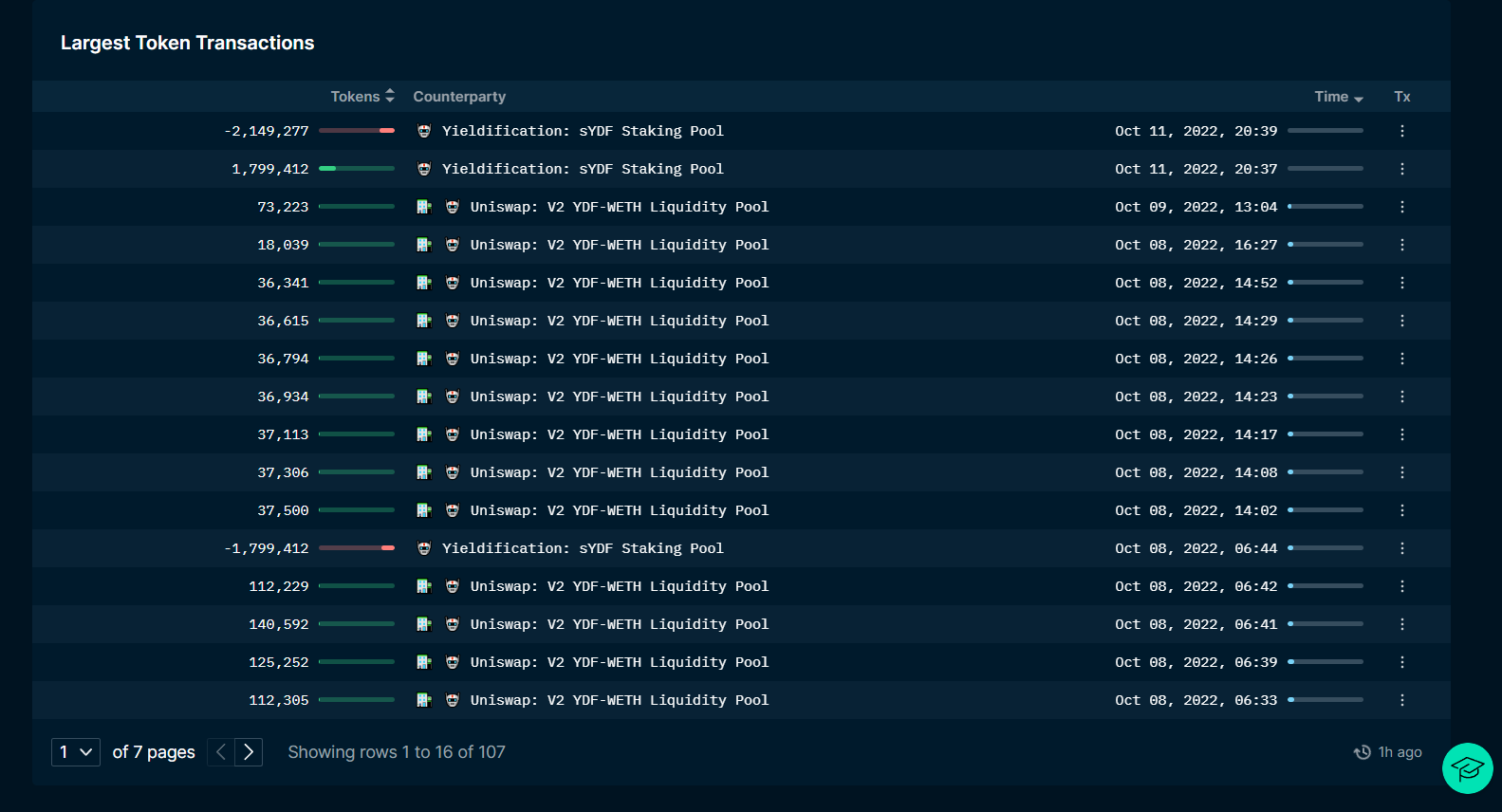Click the token amount 37,306
Screen dimensions: 1502x812
(x=283, y=472)
